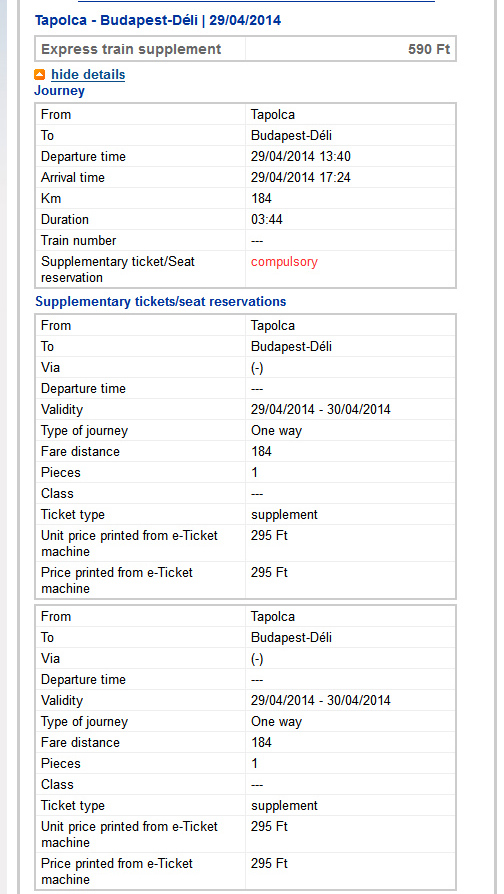The width and height of the screenshot is (504, 894).
Task: Select 'supplement' ticket type in first table
Action: click(284, 514)
